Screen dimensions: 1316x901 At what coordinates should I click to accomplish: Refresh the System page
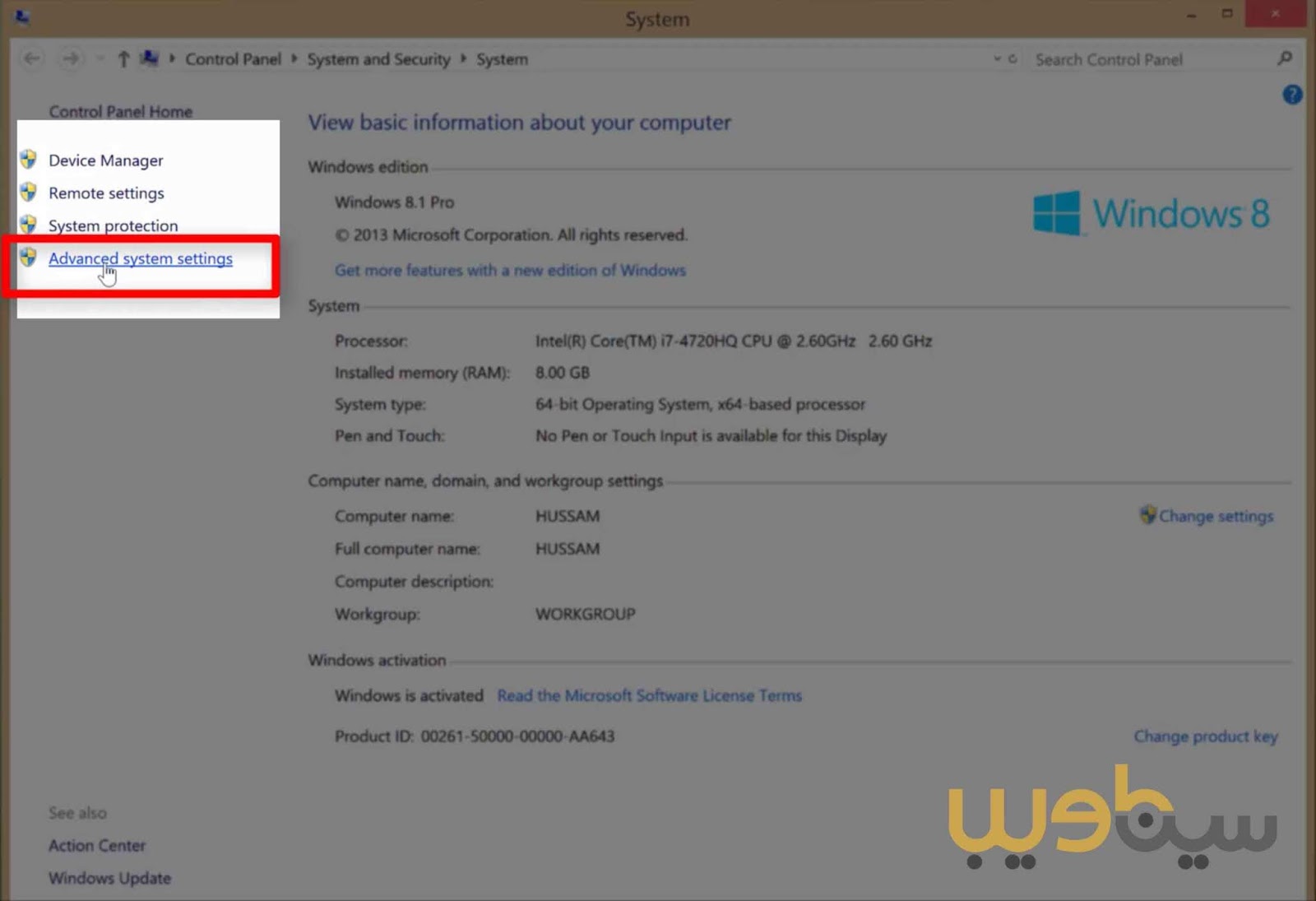pyautogui.click(x=1012, y=58)
